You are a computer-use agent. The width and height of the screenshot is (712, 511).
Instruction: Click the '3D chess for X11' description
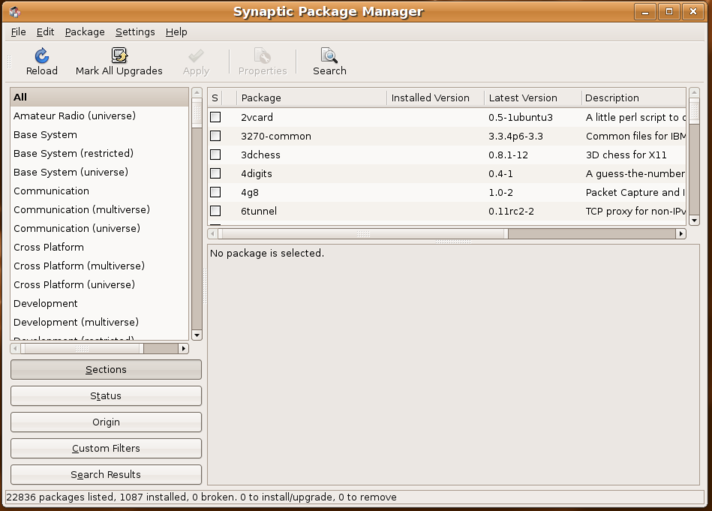(626, 154)
